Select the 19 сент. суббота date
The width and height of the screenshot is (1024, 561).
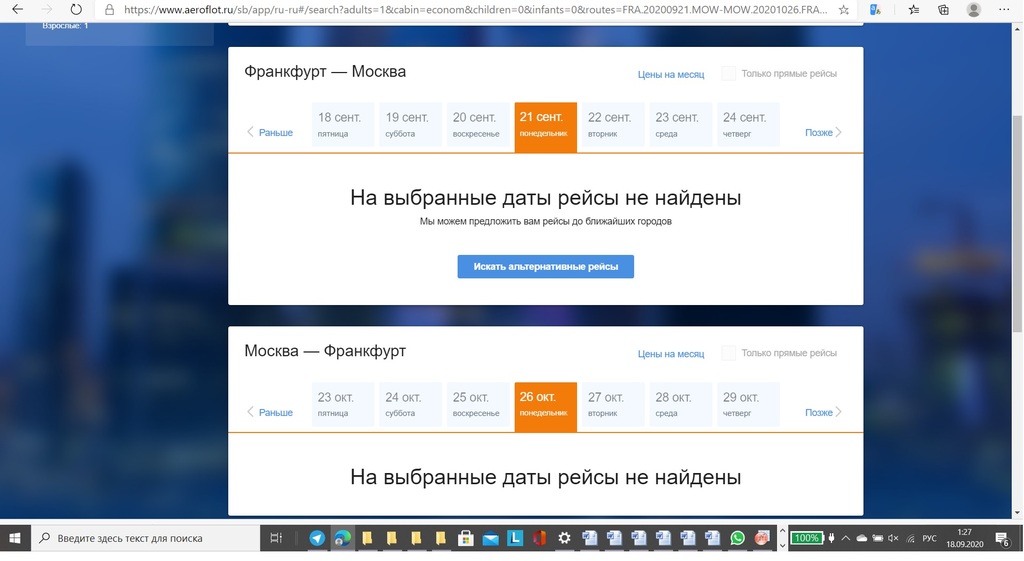tap(409, 125)
